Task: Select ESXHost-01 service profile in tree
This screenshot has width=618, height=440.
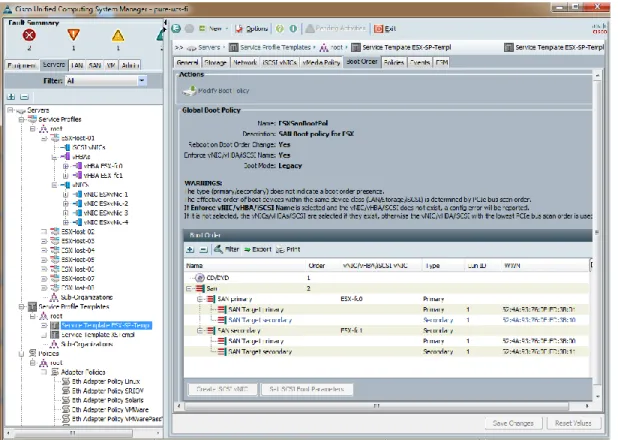Action: point(78,138)
